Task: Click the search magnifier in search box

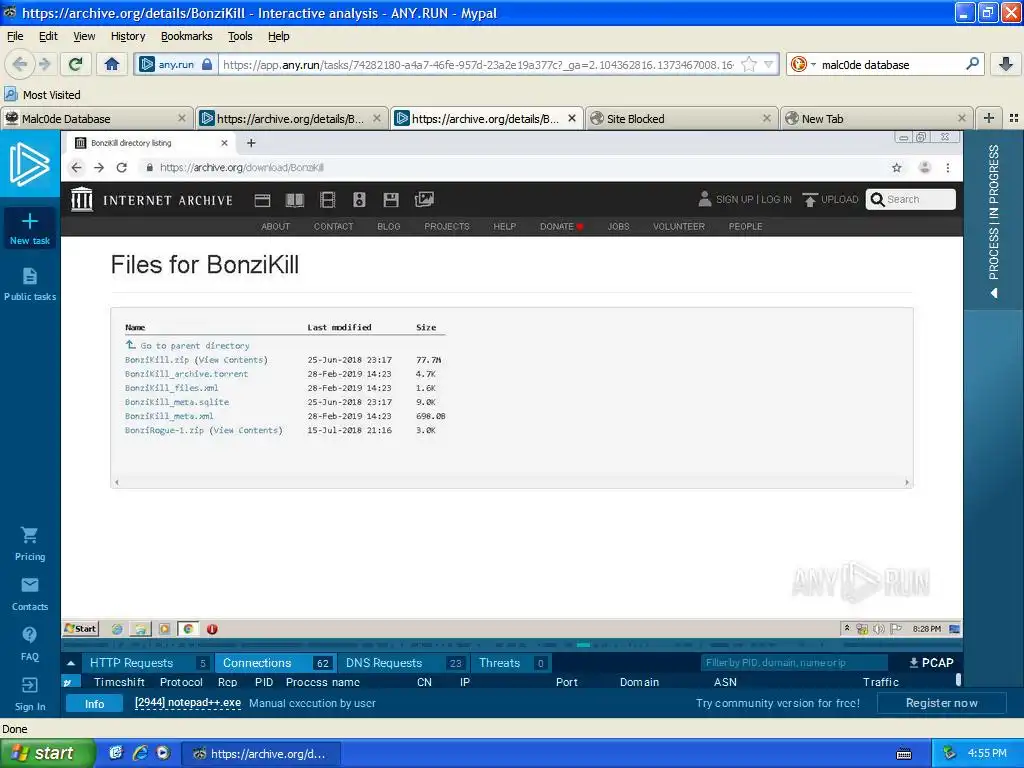Action: point(972,64)
